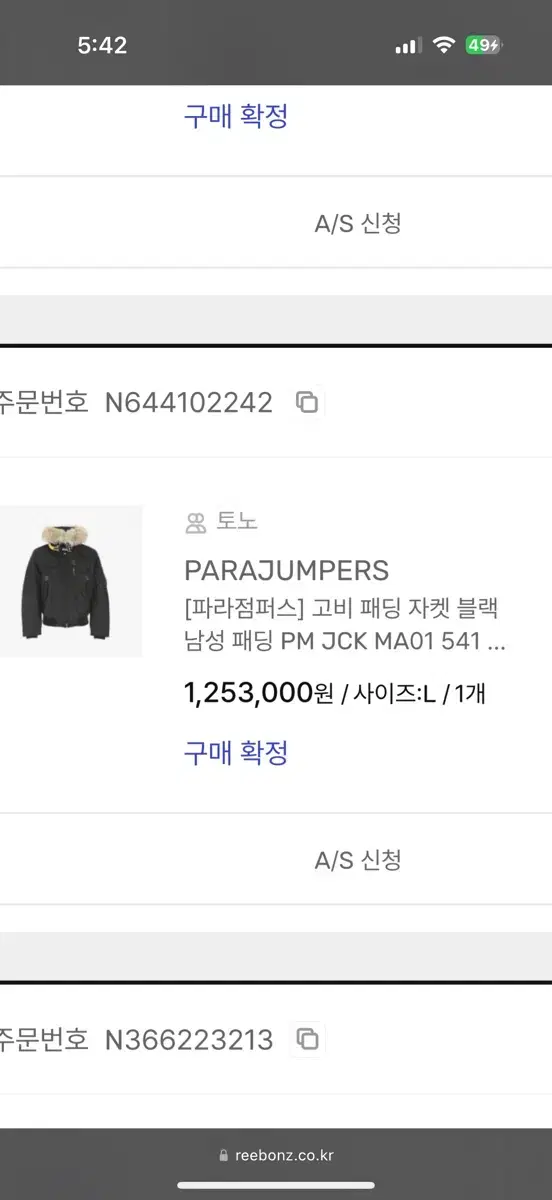The width and height of the screenshot is (552, 1200).
Task: Select the order number N644102242 text
Action: tap(189, 403)
